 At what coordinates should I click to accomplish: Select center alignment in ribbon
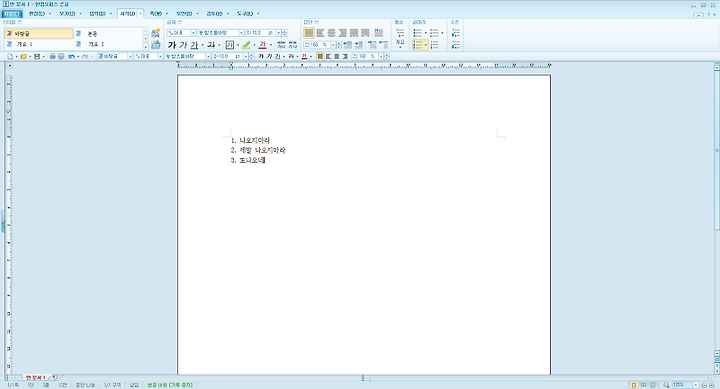331,33
